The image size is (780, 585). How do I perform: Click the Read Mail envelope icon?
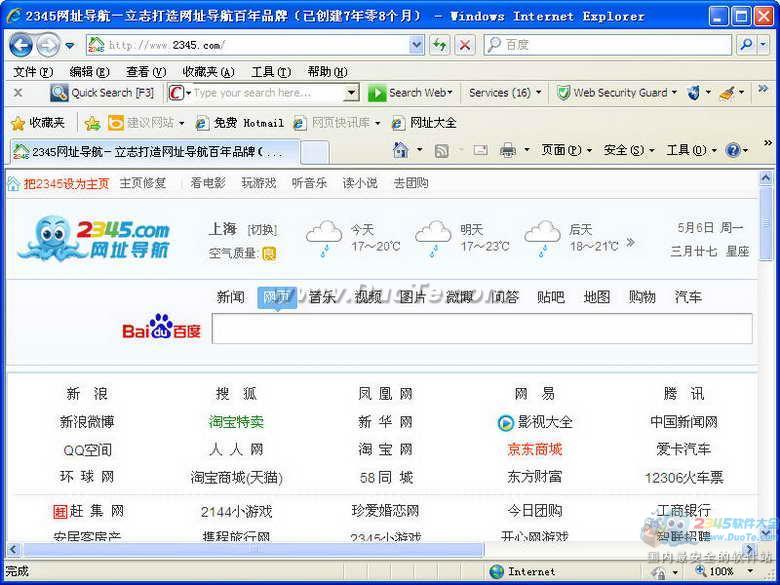tap(480, 150)
